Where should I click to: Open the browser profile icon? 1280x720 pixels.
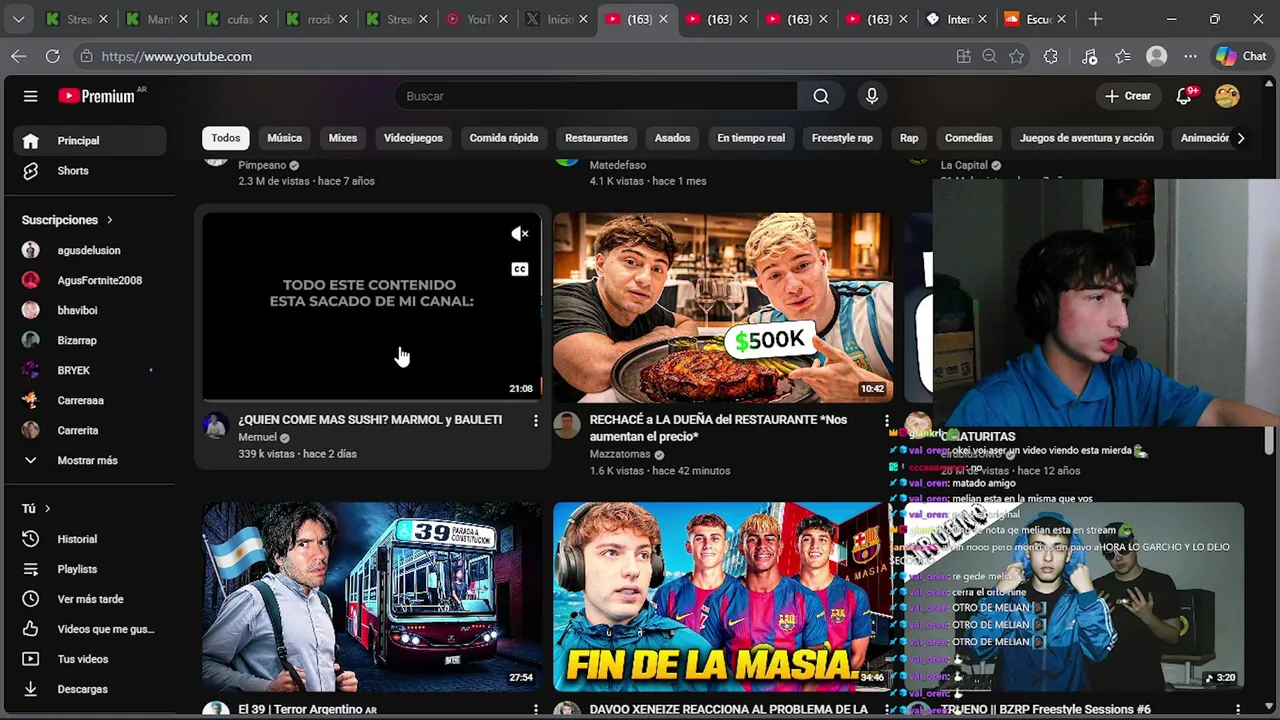1157,57
